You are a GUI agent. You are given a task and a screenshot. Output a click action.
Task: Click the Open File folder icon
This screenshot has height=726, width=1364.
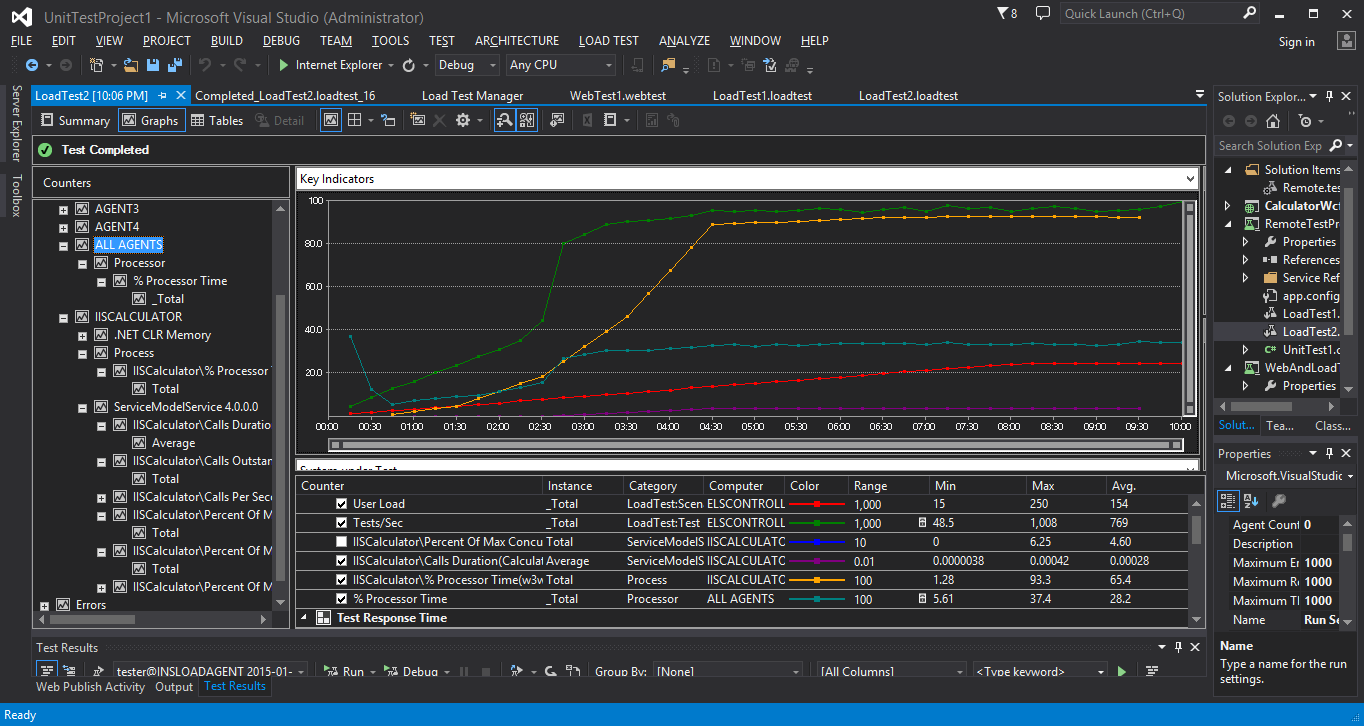[x=131, y=65]
